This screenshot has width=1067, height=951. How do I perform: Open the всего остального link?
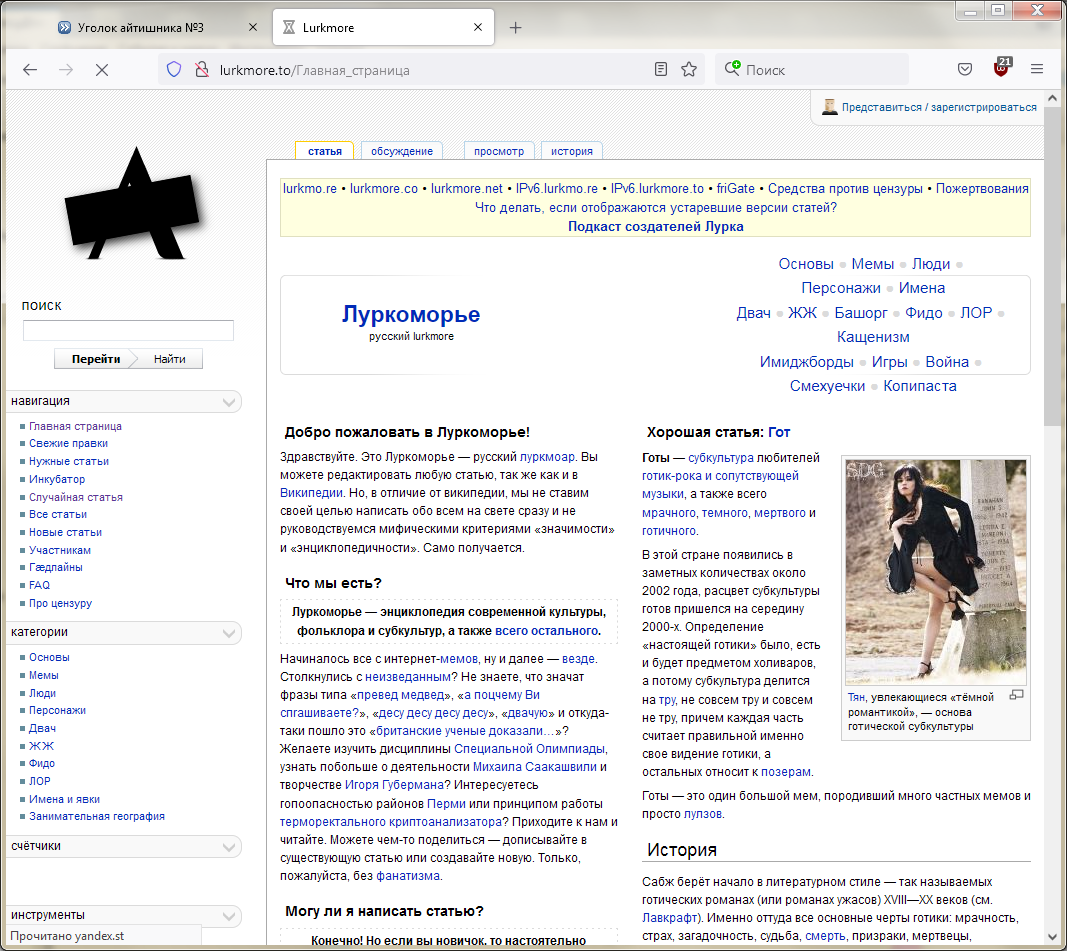[x=546, y=631]
